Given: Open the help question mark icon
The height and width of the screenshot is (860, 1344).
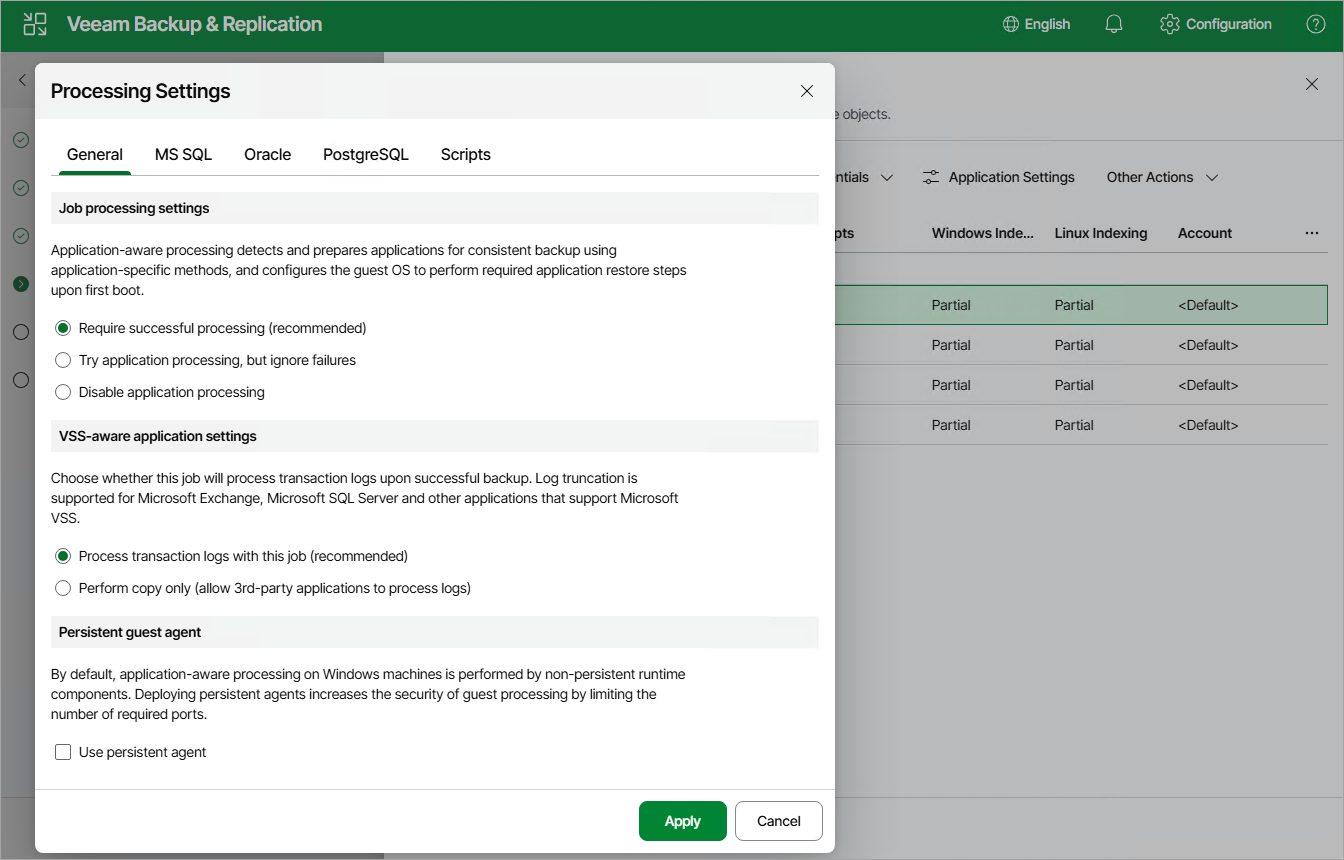Looking at the screenshot, I should coord(1316,25).
